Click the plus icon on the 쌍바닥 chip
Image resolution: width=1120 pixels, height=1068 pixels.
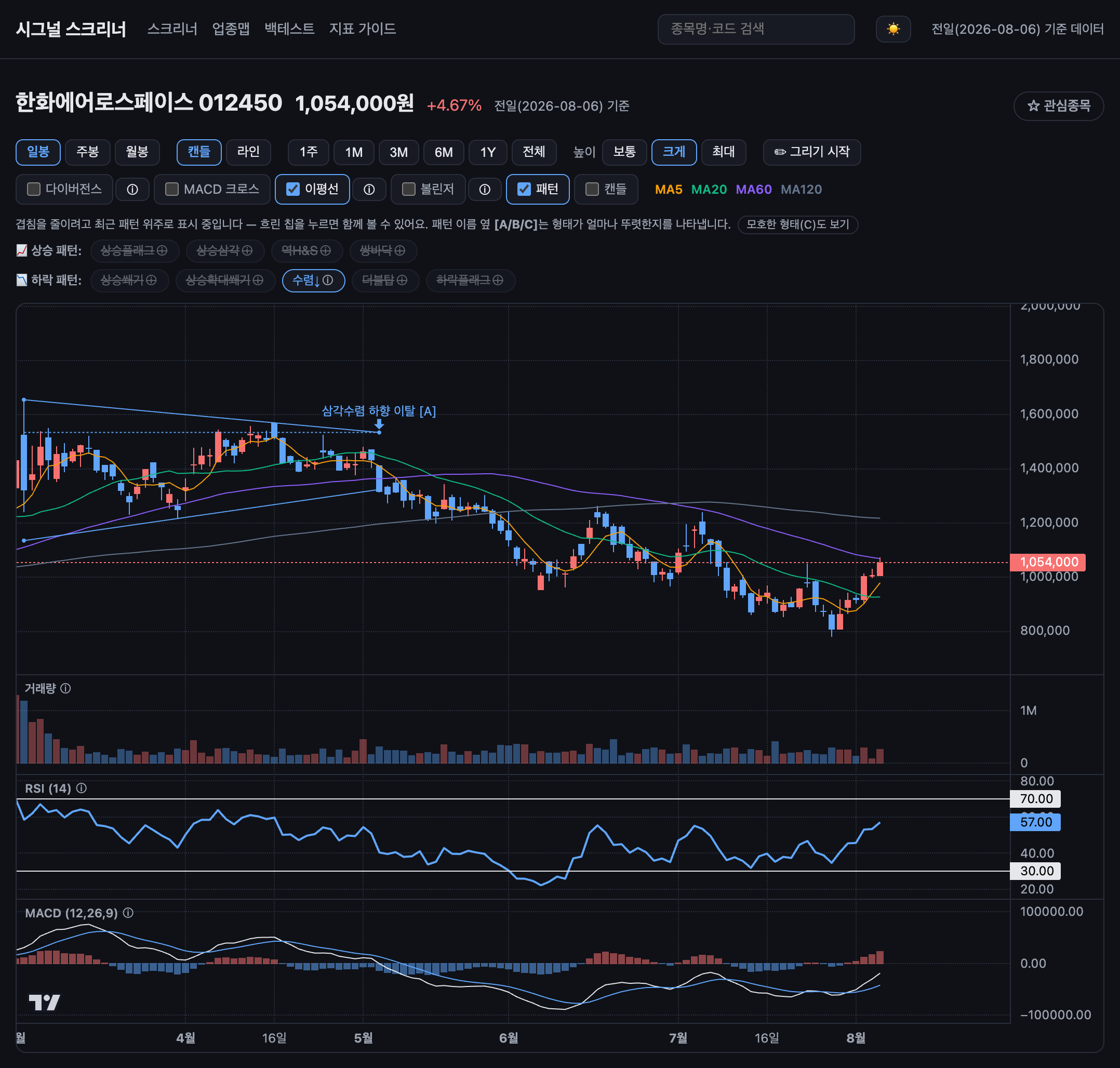[401, 250]
